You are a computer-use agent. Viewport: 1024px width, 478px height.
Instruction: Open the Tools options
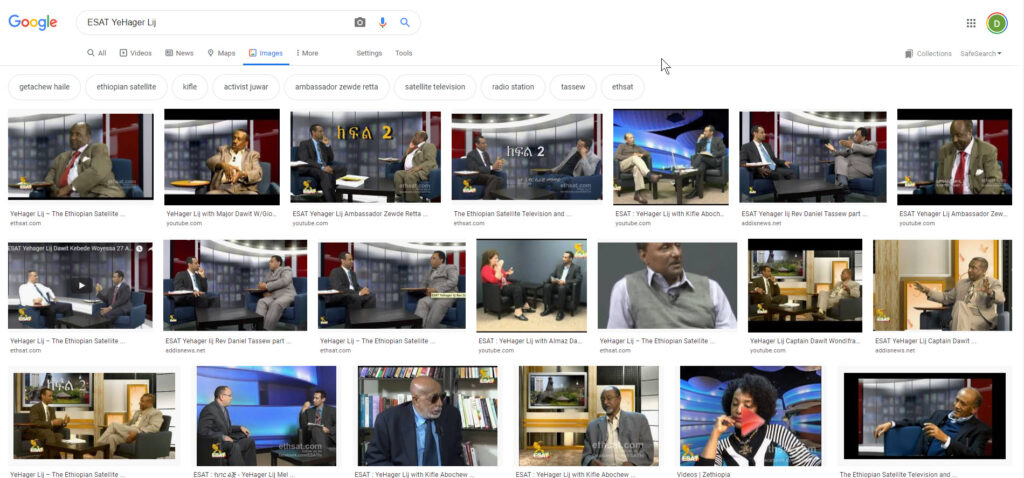pos(404,53)
